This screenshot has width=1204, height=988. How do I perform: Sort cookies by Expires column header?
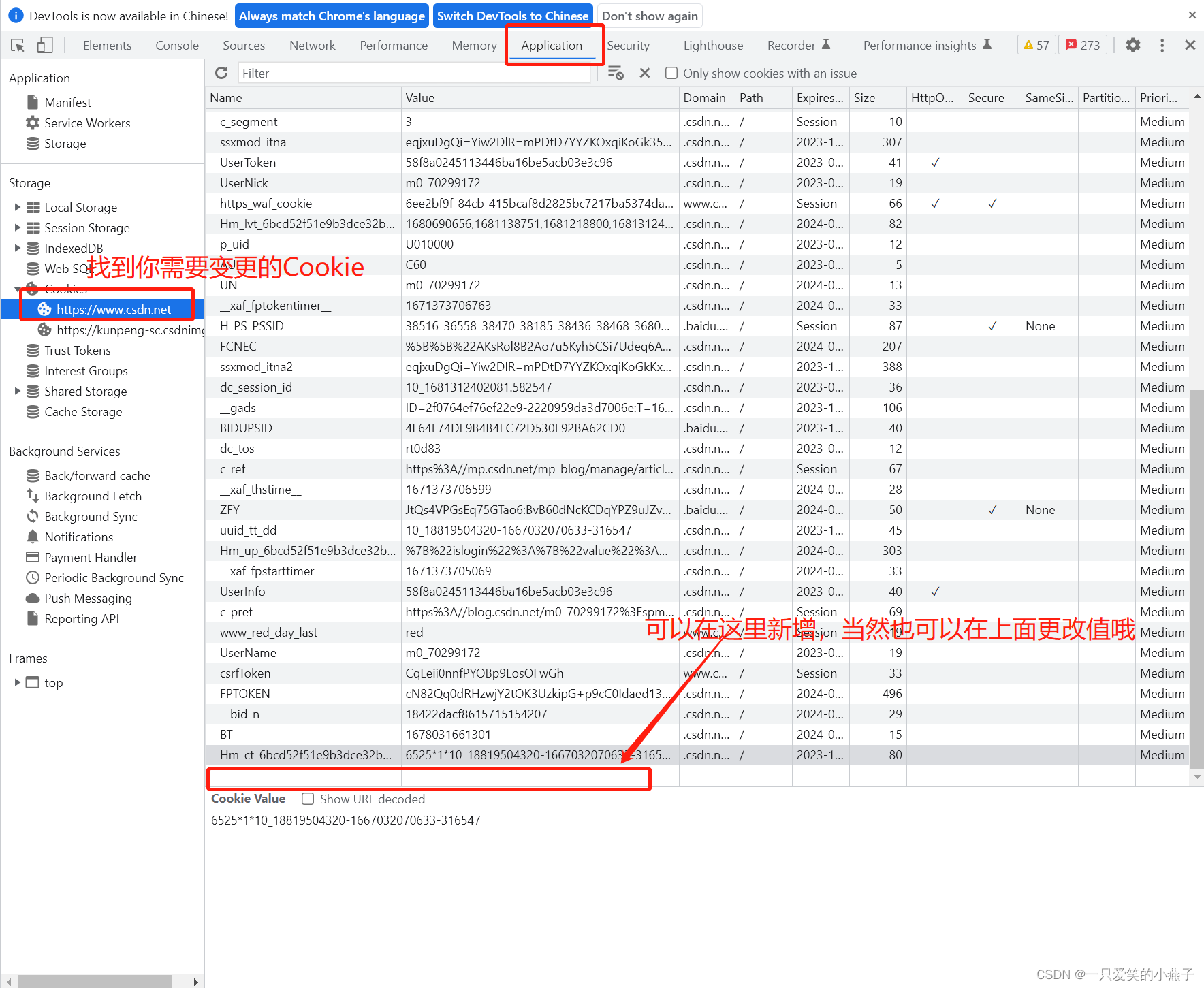coord(821,98)
